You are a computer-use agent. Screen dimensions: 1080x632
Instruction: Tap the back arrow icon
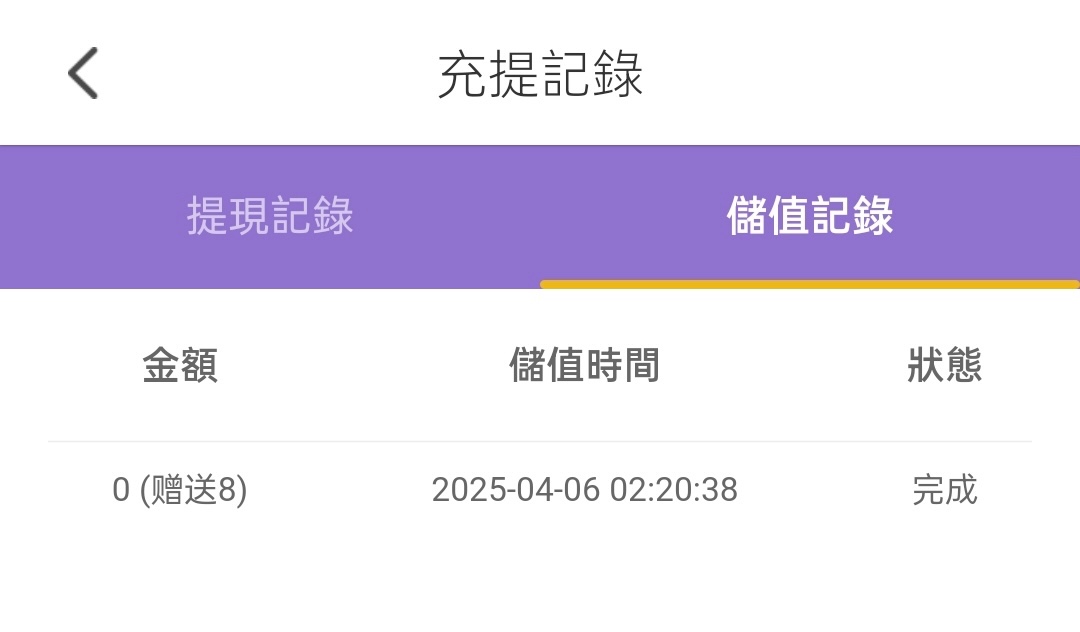(x=83, y=73)
